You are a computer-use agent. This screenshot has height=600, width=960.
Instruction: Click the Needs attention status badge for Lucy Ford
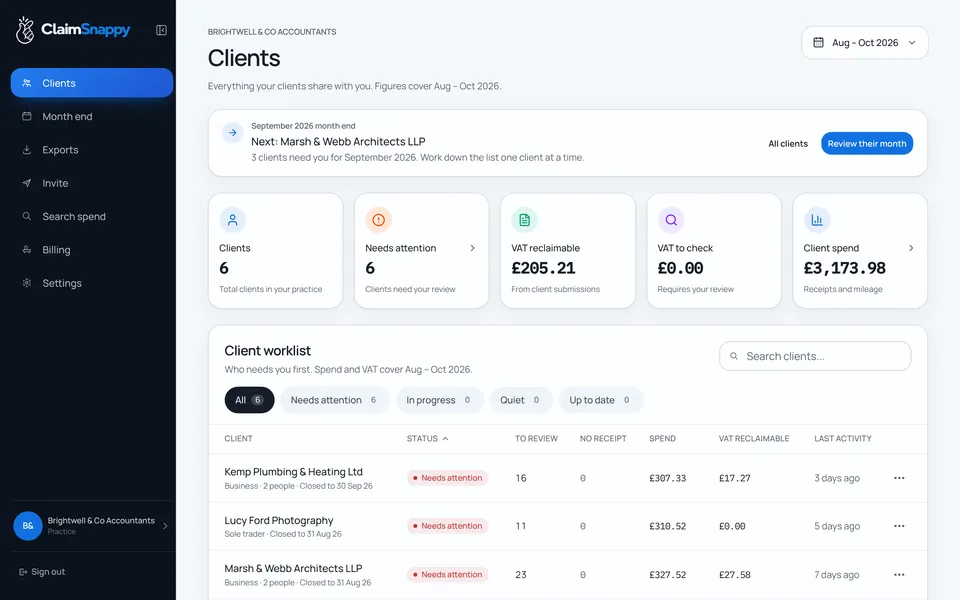click(448, 526)
